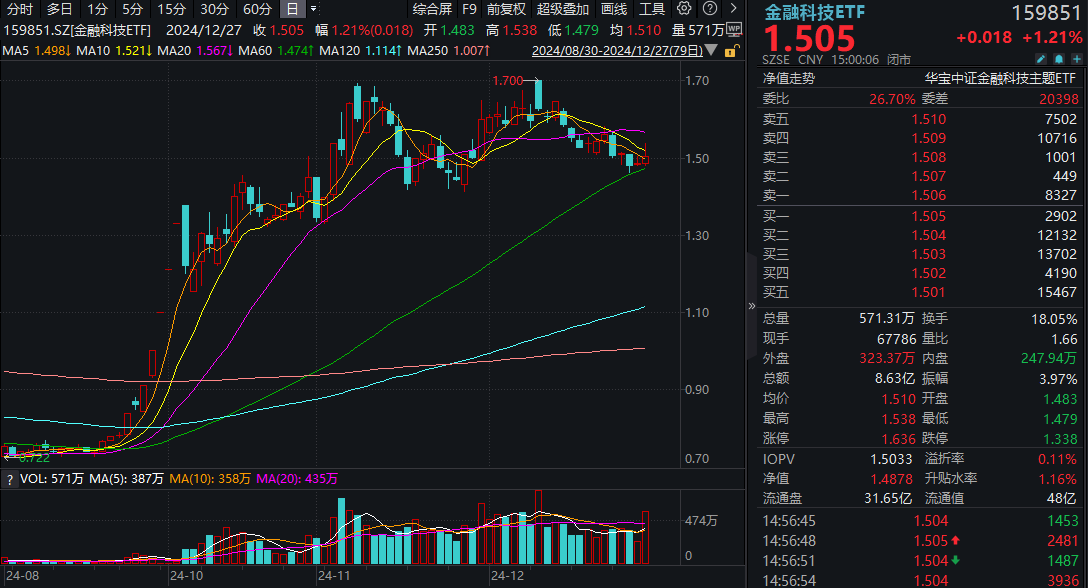Click the WP marker icon next to 量571万
The height and width of the screenshot is (588, 1088).
tap(736, 29)
